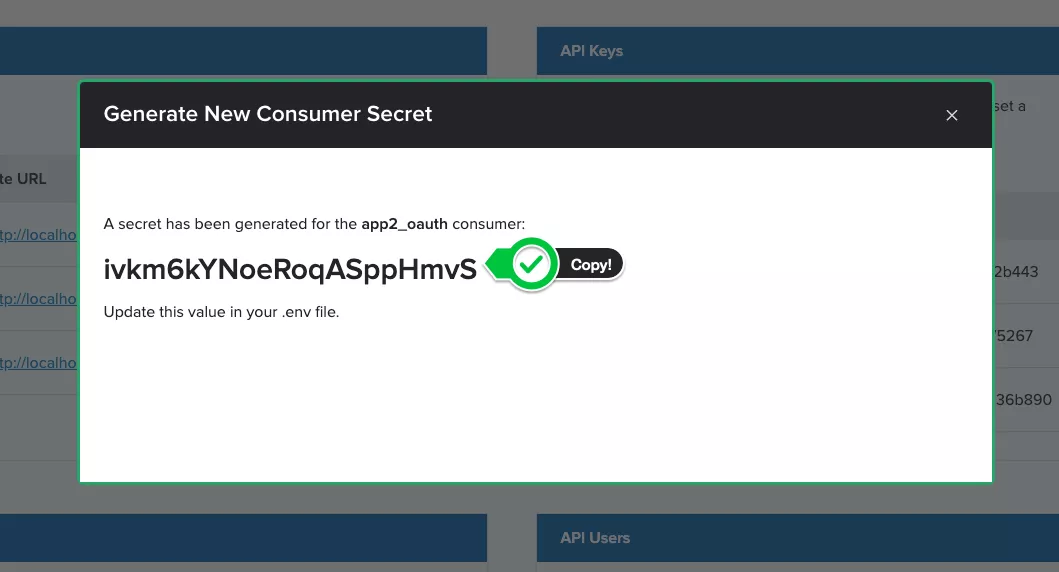Image resolution: width=1059 pixels, height=572 pixels.
Task: Open the first localhost link behind the dialog
Action: (x=40, y=235)
